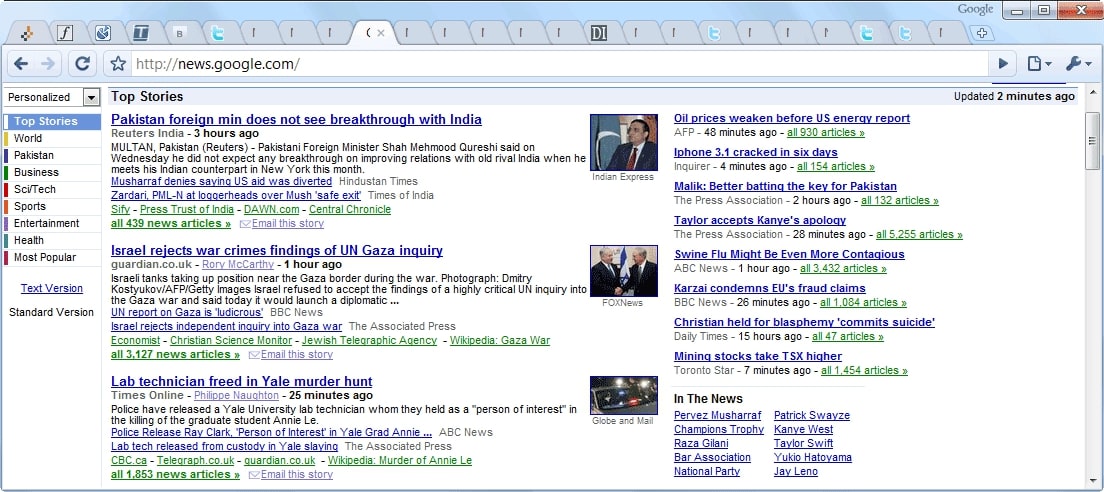Click in the address bar URL field
This screenshot has width=1104, height=492.
[550, 64]
